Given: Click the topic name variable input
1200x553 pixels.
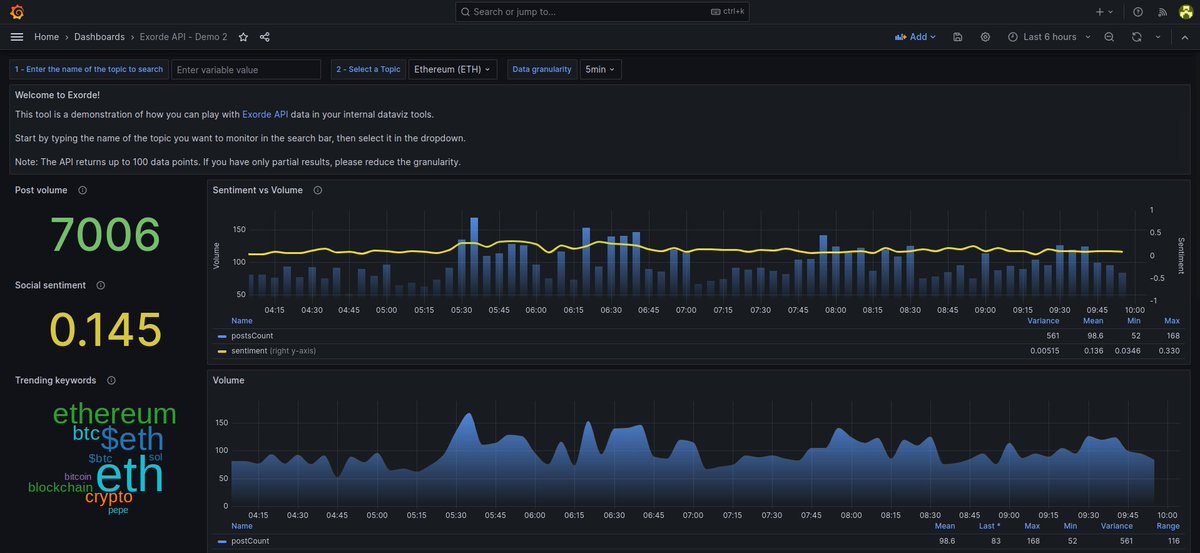Looking at the screenshot, I should coord(246,69).
